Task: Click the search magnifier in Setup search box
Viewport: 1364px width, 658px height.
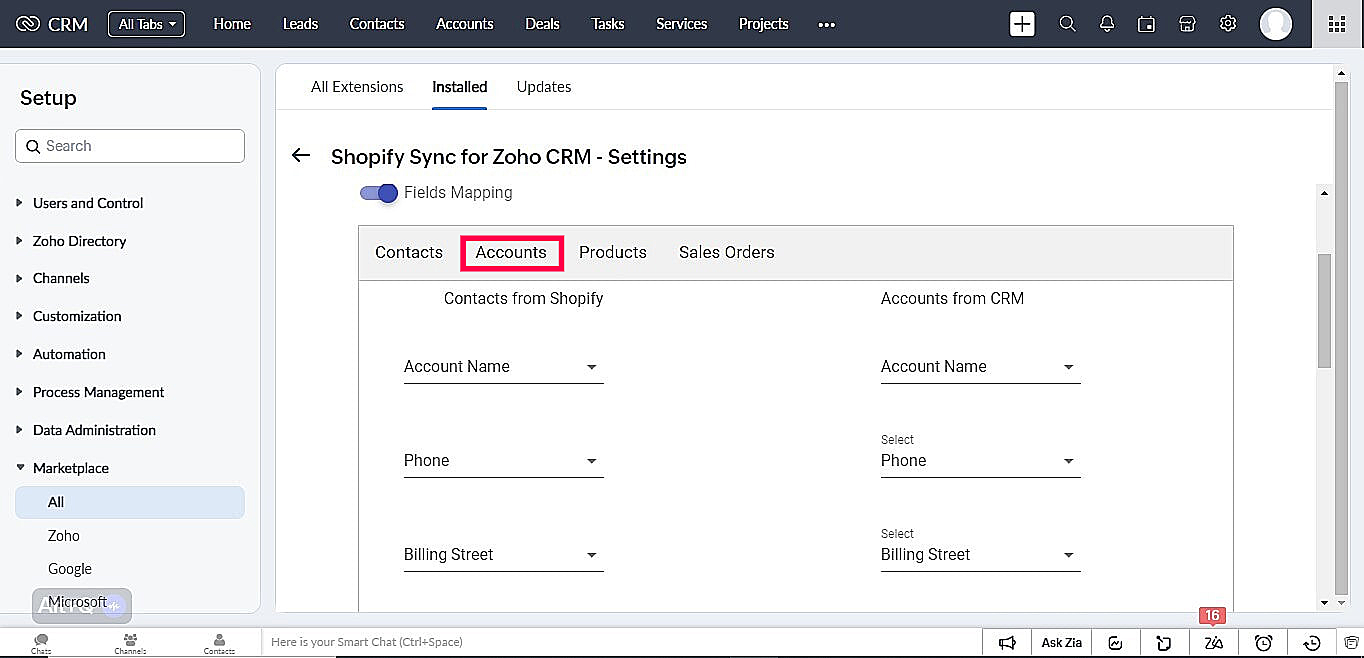Action: tap(33, 146)
